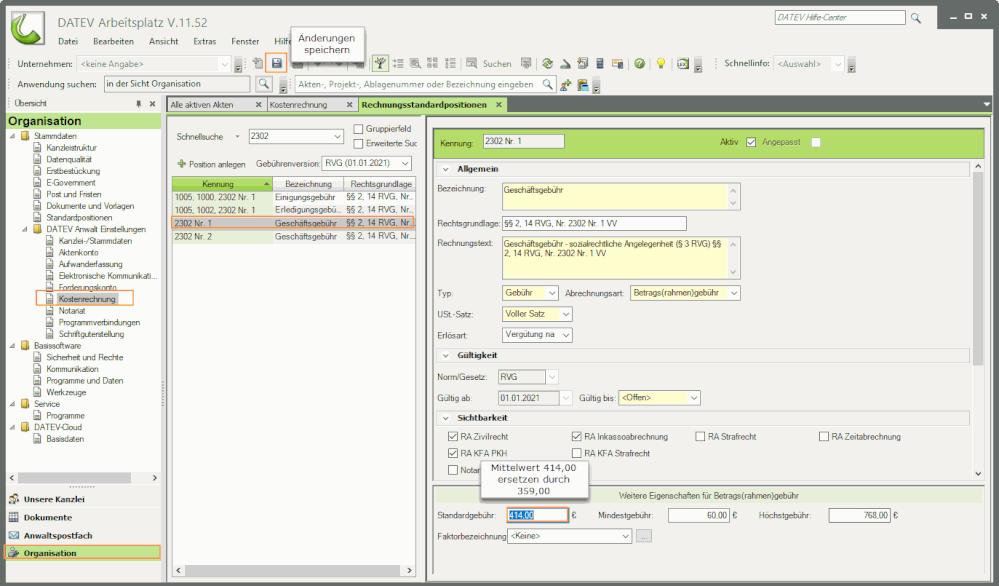Screen dimensions: 999x586
Task: Click the documents copy icon before the calculator
Action: click(582, 63)
